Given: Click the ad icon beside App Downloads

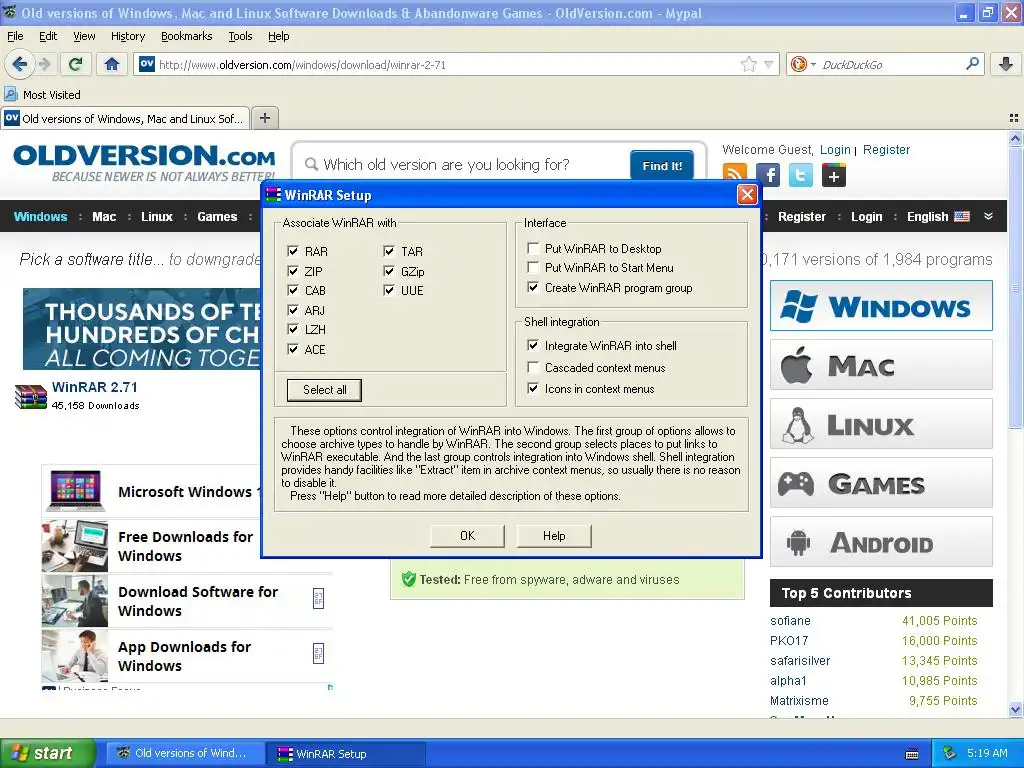Looking at the screenshot, I should click(x=319, y=653).
